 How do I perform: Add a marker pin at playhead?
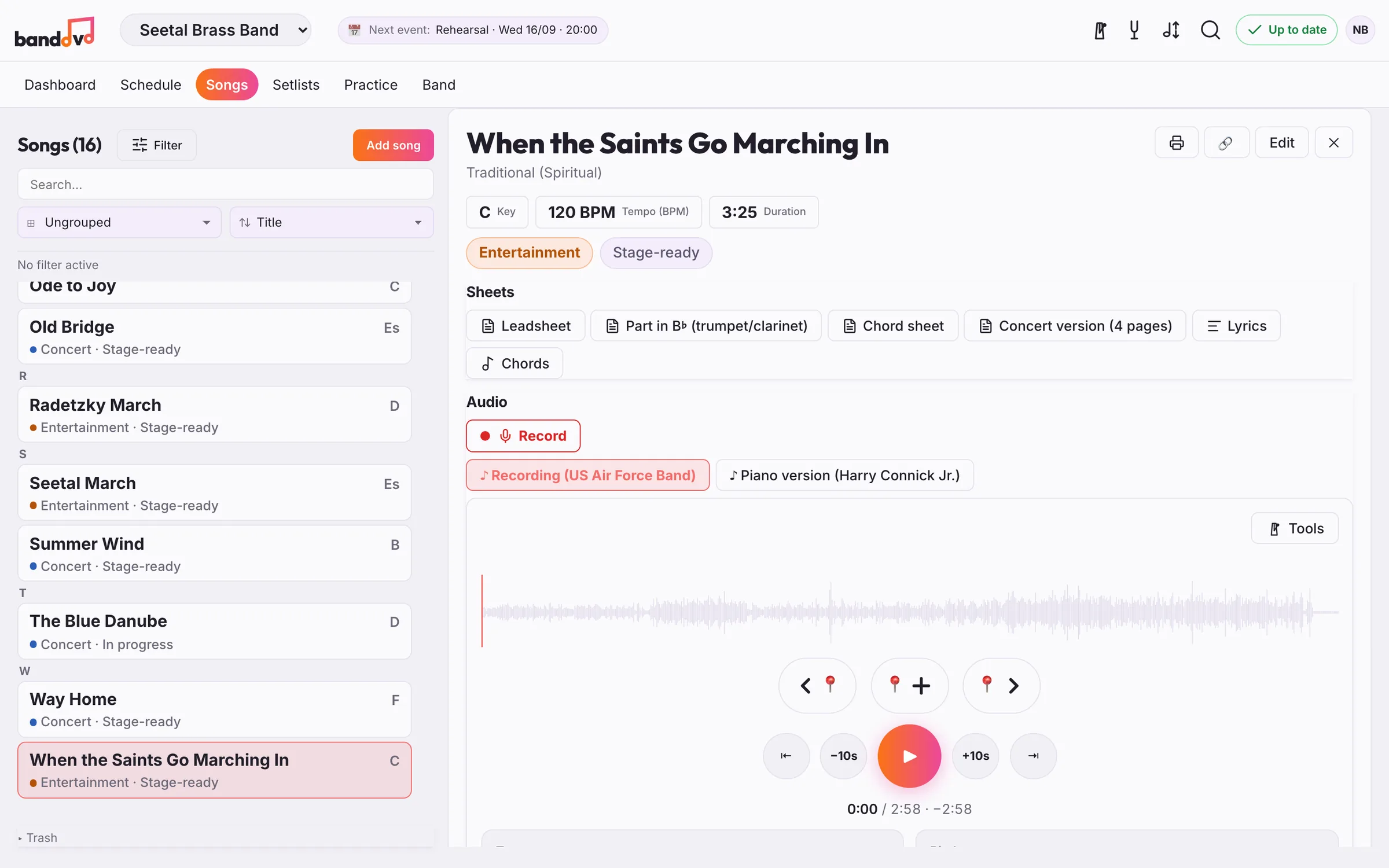tap(909, 686)
